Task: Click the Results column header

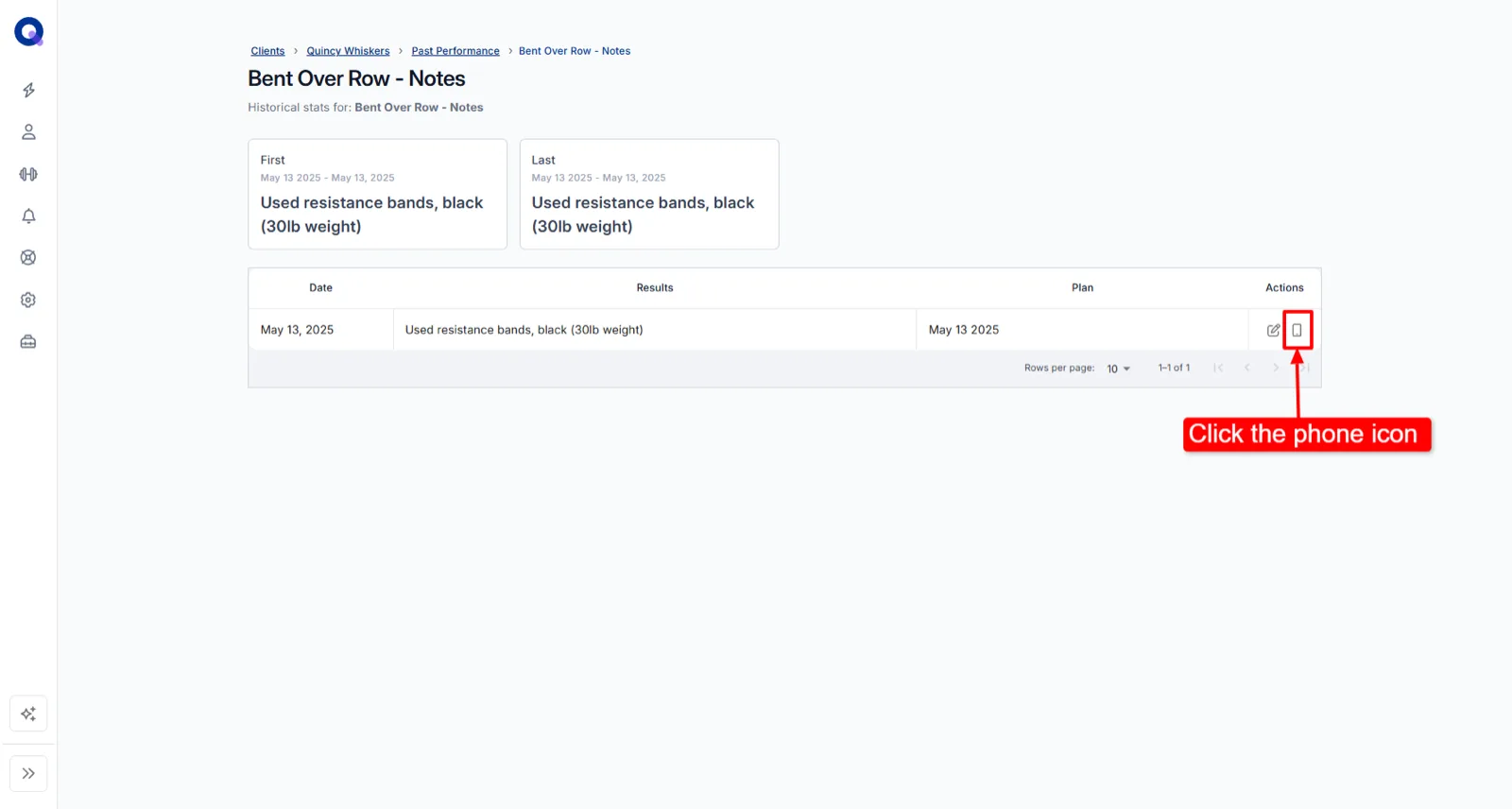Action: pos(655,287)
